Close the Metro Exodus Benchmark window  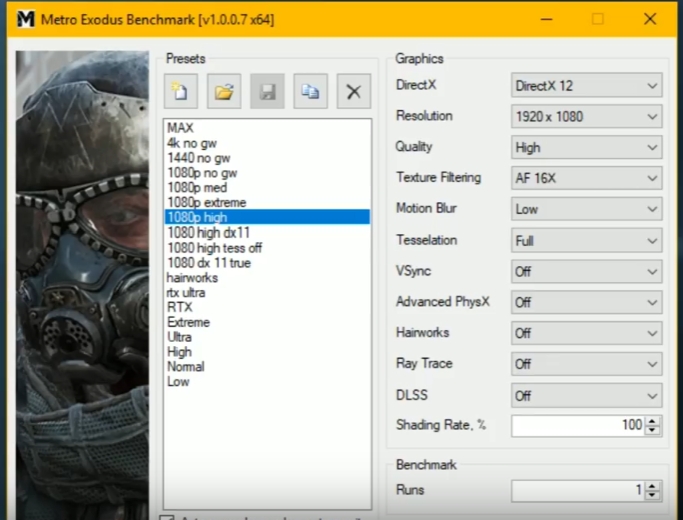point(649,19)
